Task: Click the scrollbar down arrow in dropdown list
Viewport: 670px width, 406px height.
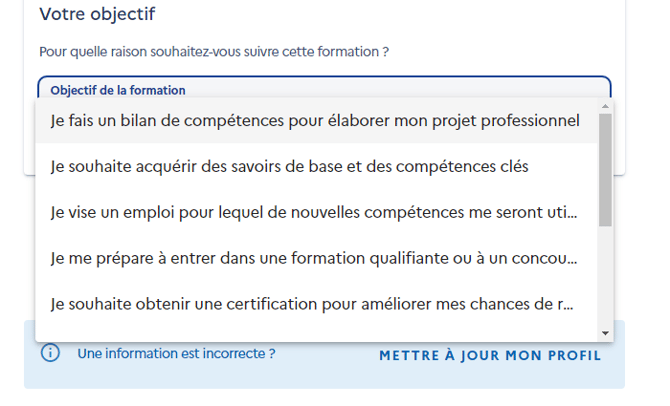Action: [x=605, y=333]
